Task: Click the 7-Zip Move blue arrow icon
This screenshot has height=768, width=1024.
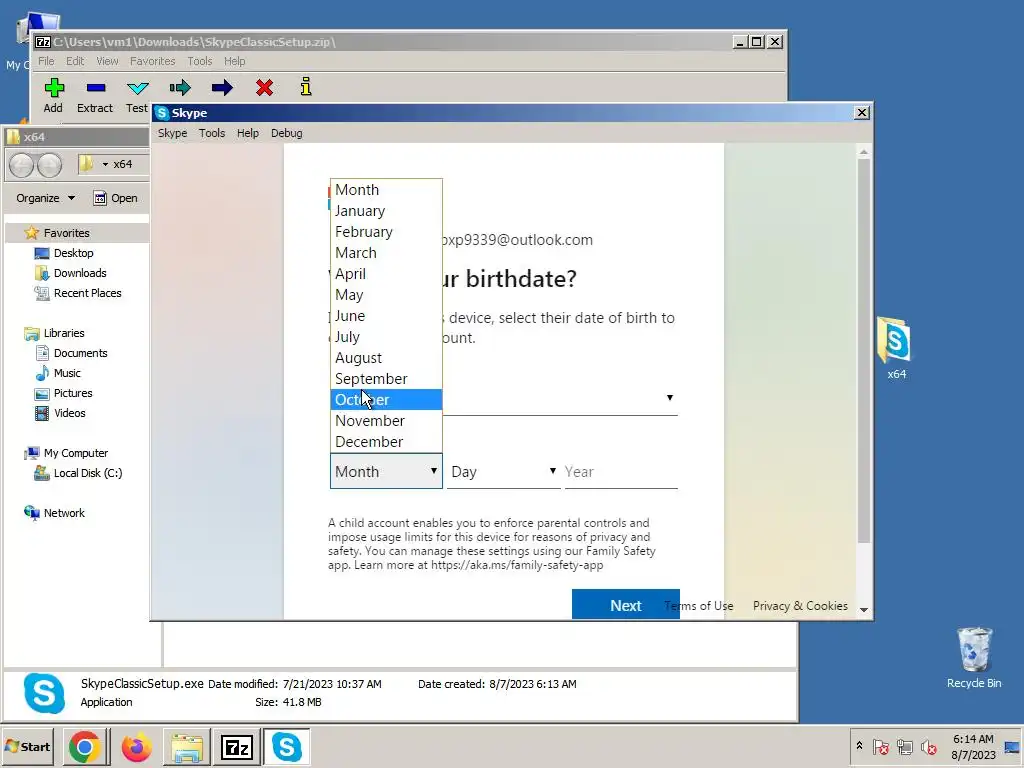Action: (x=222, y=88)
